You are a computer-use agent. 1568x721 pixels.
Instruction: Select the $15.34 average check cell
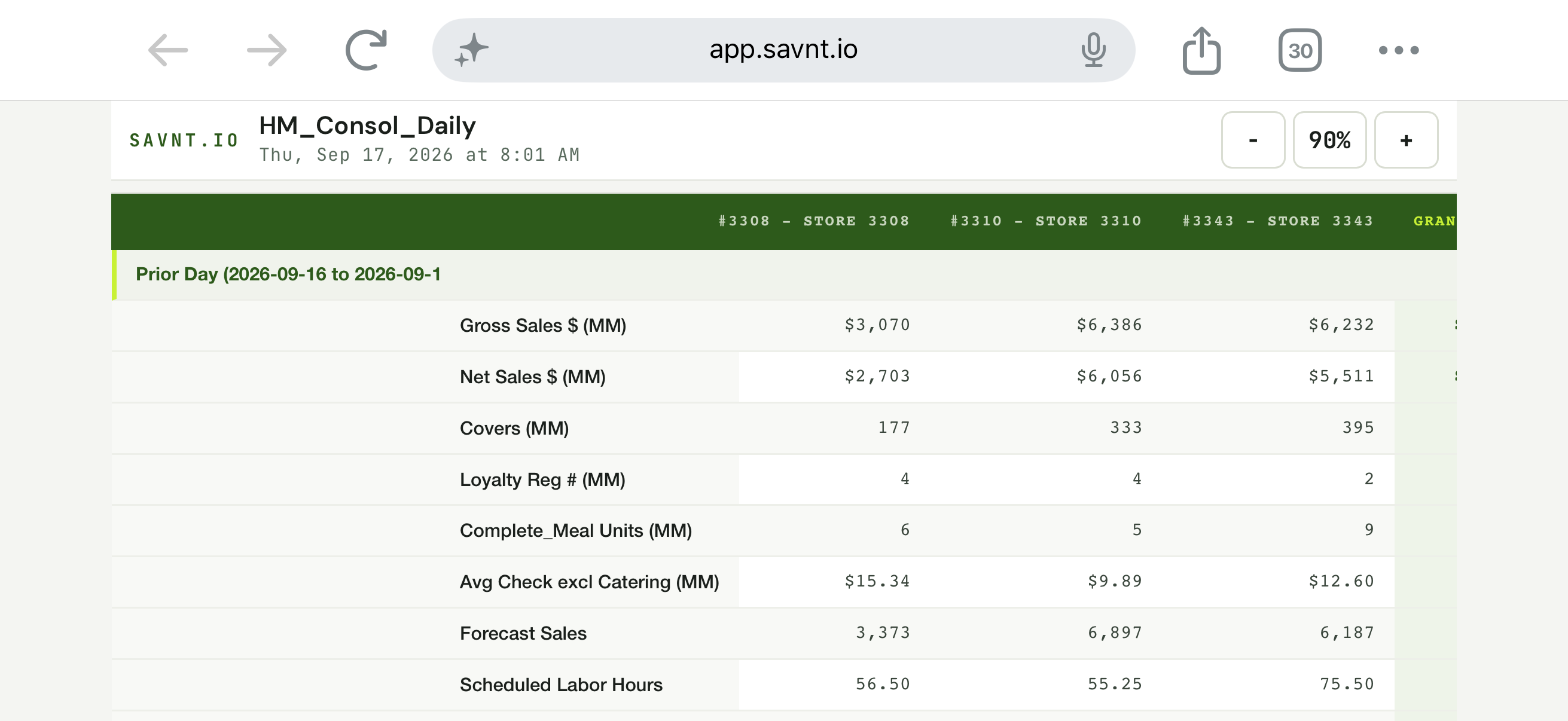877,581
